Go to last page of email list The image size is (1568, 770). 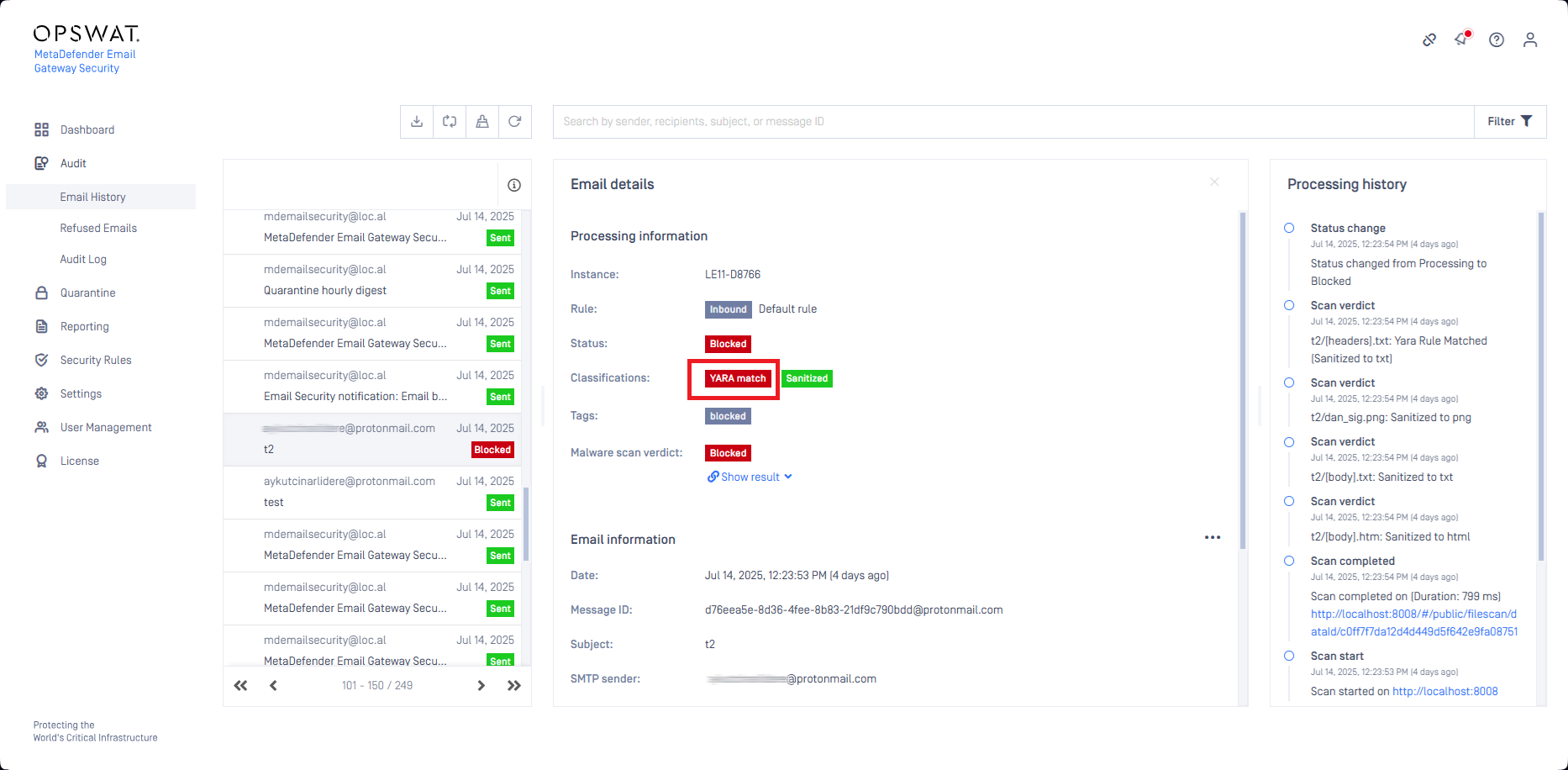[x=514, y=685]
